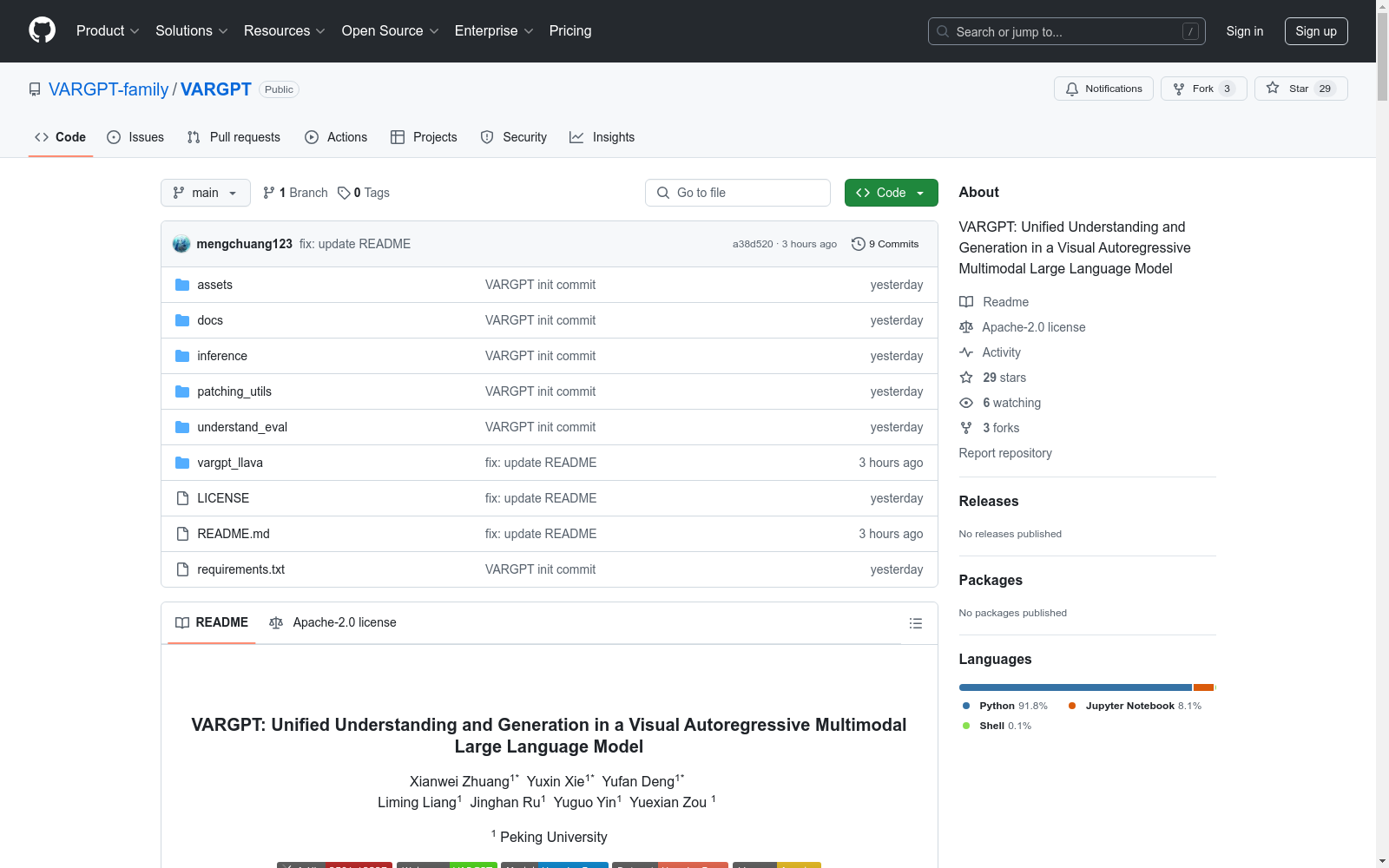The image size is (1389, 868).
Task: Open the Releases heading link
Action: [989, 501]
